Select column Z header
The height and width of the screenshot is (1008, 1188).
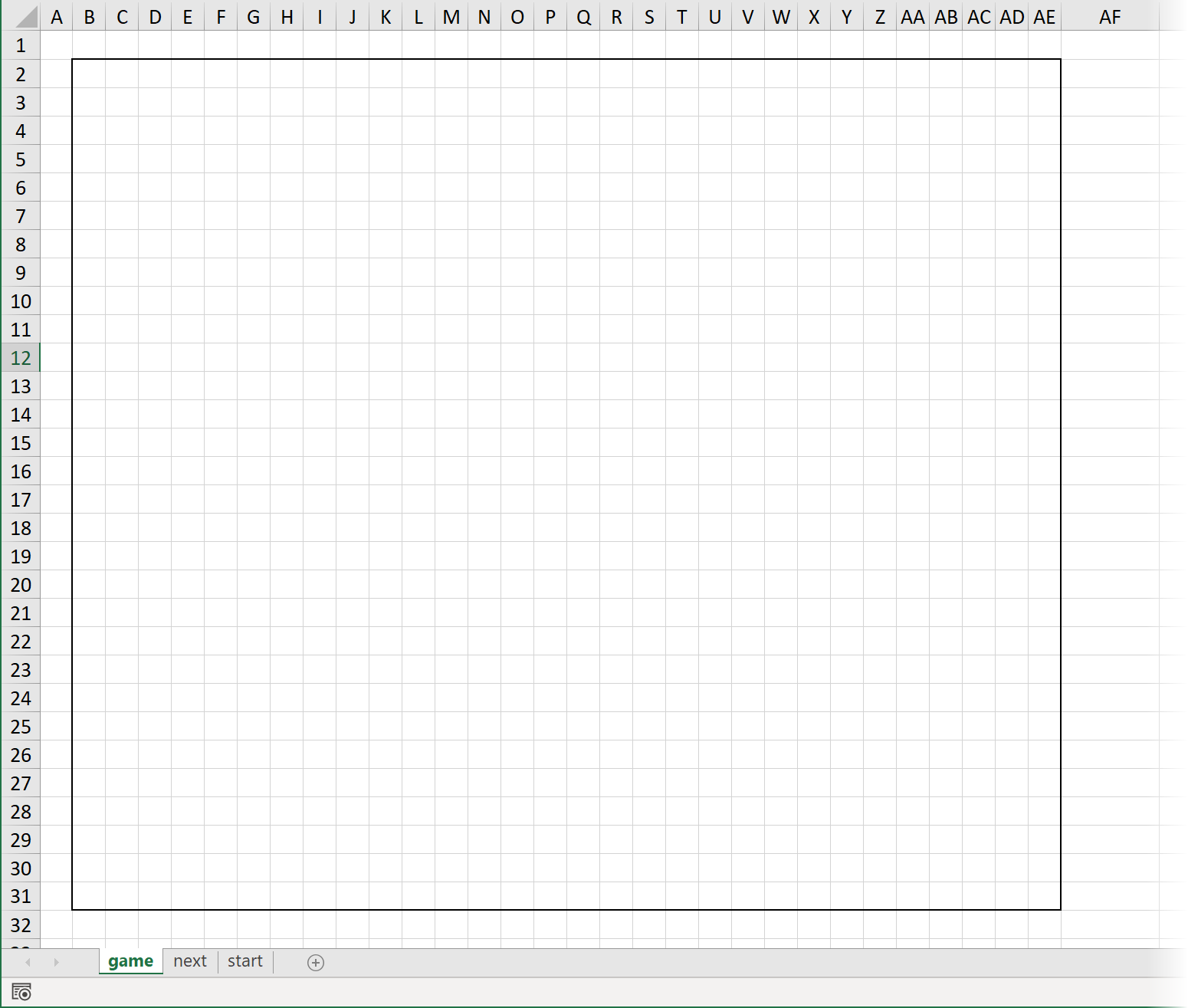[881, 17]
